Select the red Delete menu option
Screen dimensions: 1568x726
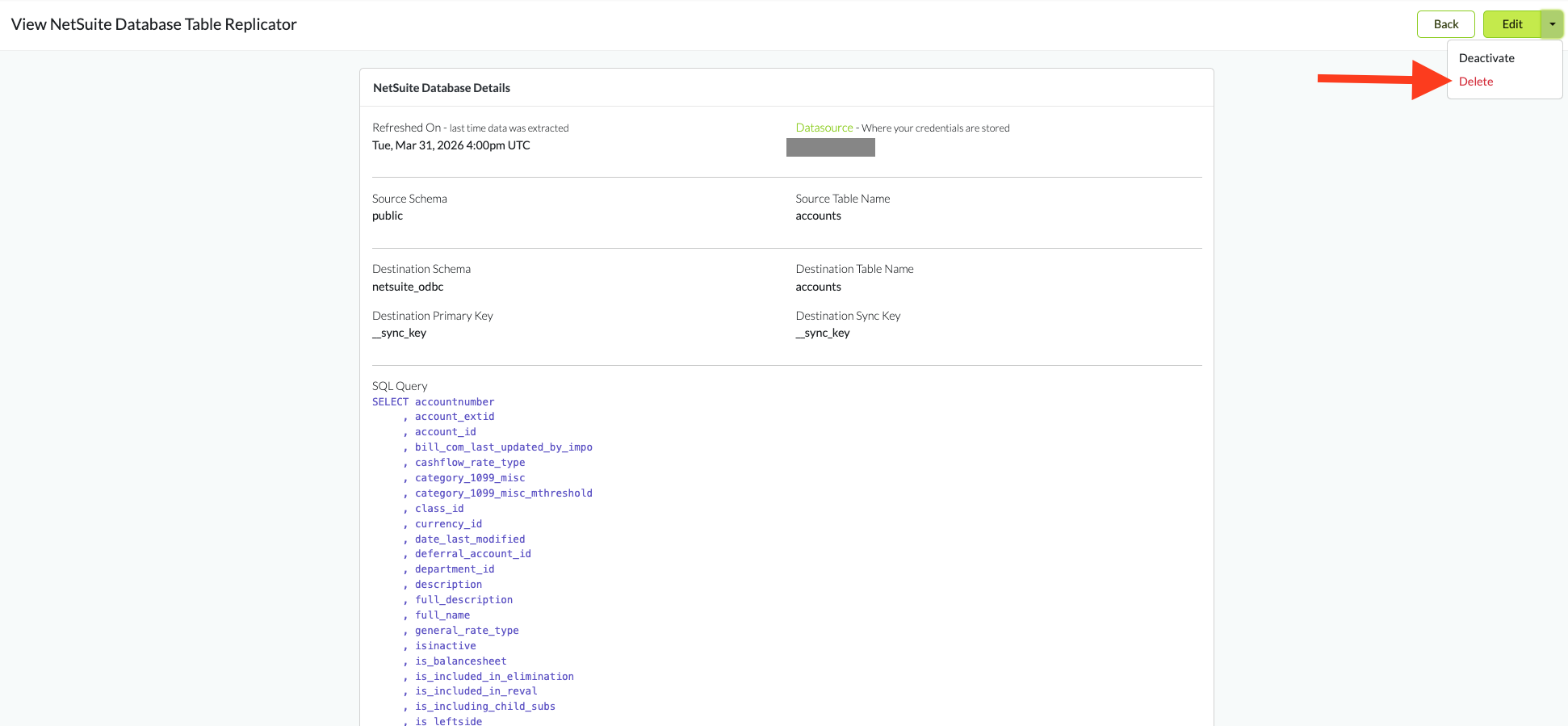coord(1475,82)
